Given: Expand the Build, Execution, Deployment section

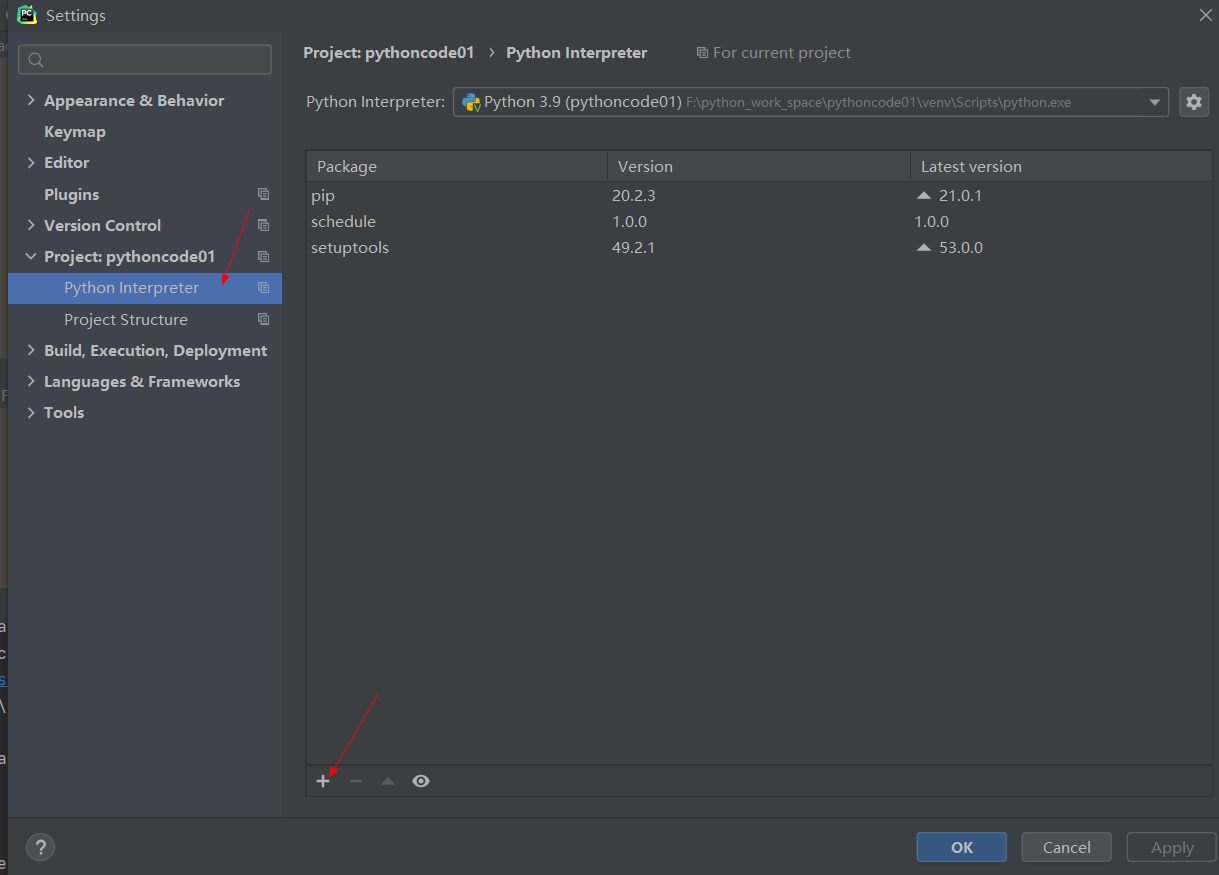Looking at the screenshot, I should click(x=29, y=350).
